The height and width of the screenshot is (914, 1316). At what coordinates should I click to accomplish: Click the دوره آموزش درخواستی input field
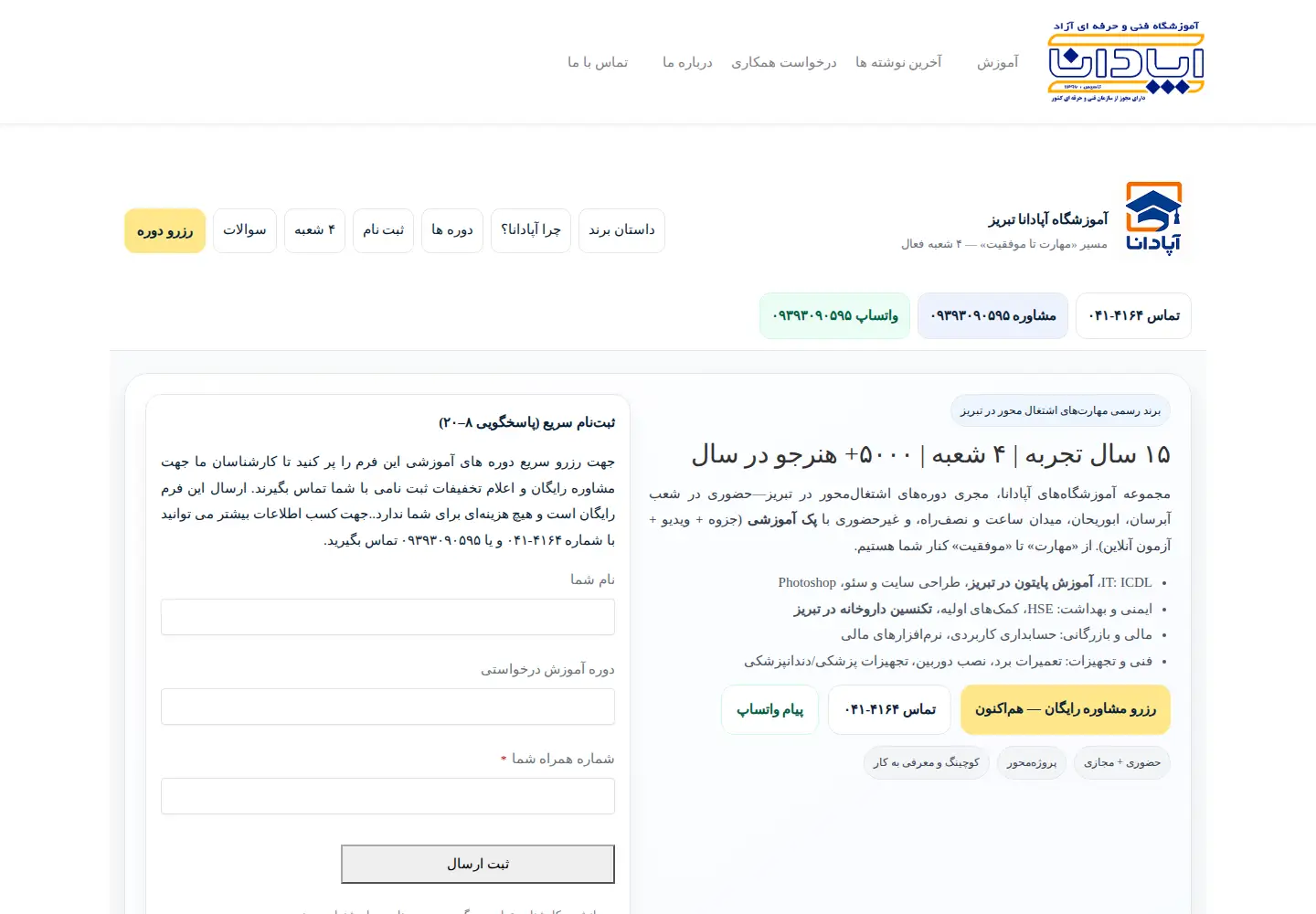387,707
